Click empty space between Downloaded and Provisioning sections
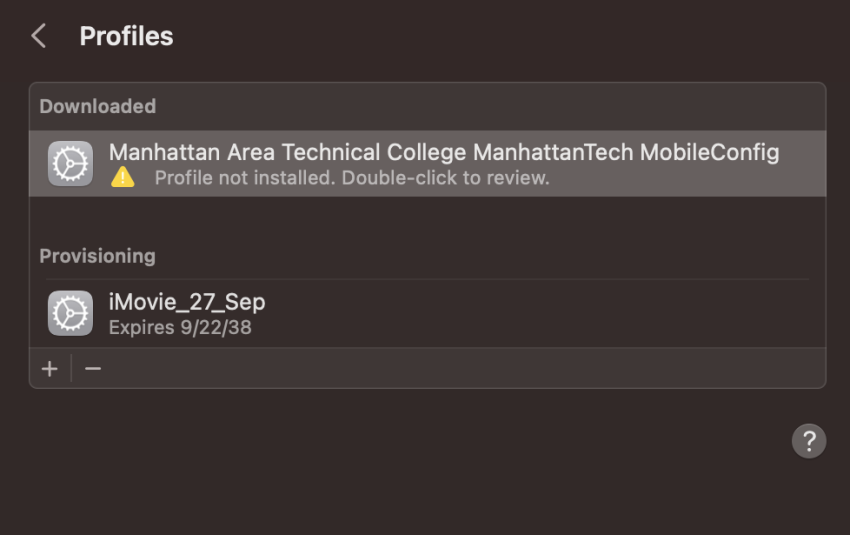Viewport: 850px width, 535px height. (428, 220)
